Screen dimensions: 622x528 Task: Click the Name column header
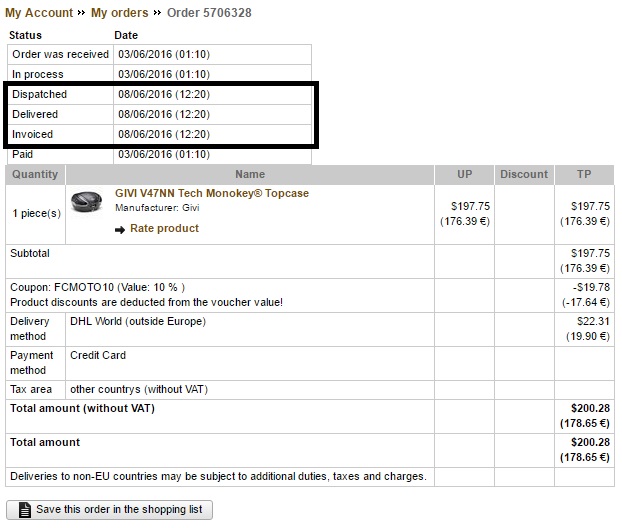coord(250,174)
